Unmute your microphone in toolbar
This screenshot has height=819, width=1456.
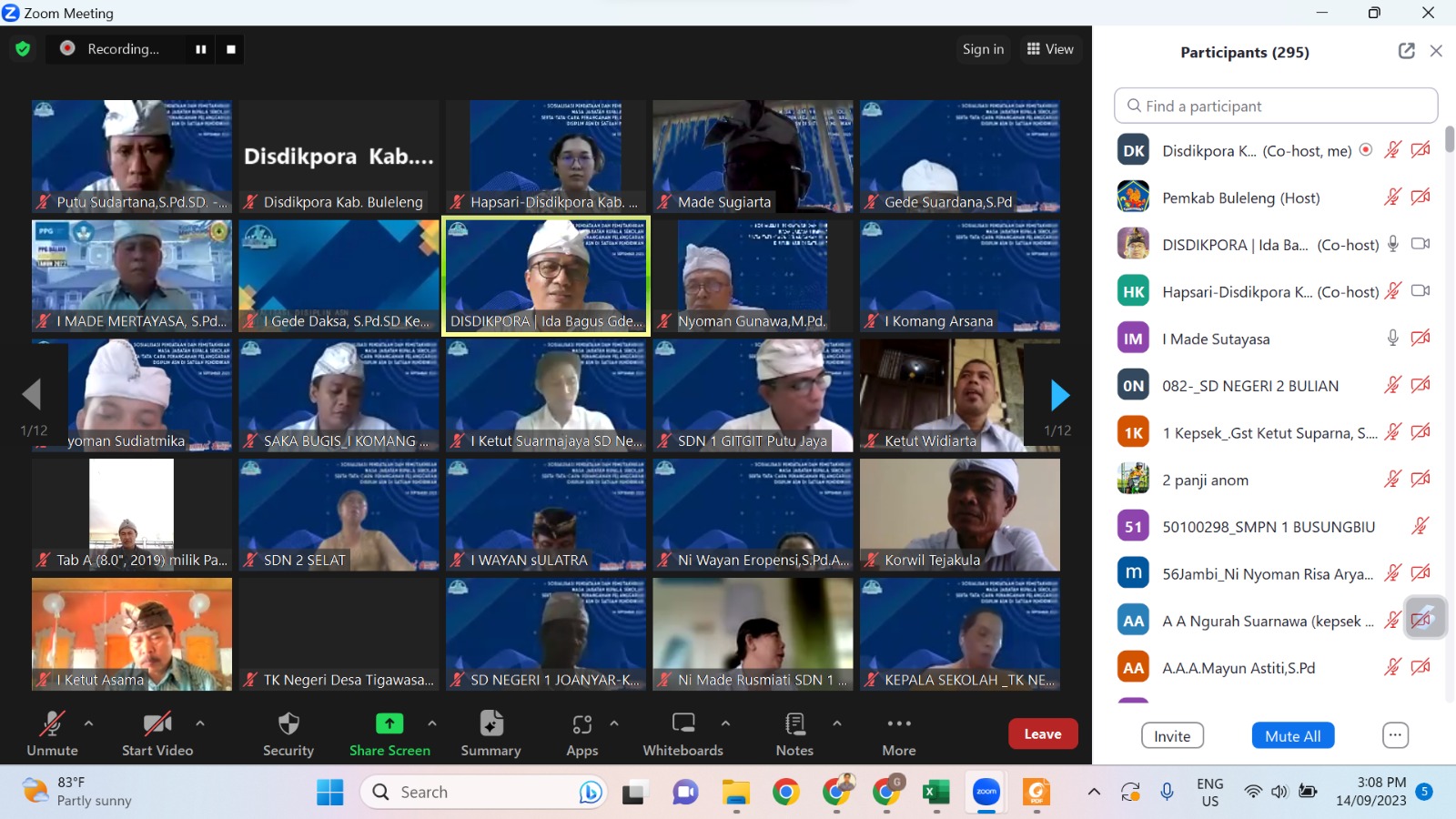click(x=52, y=733)
